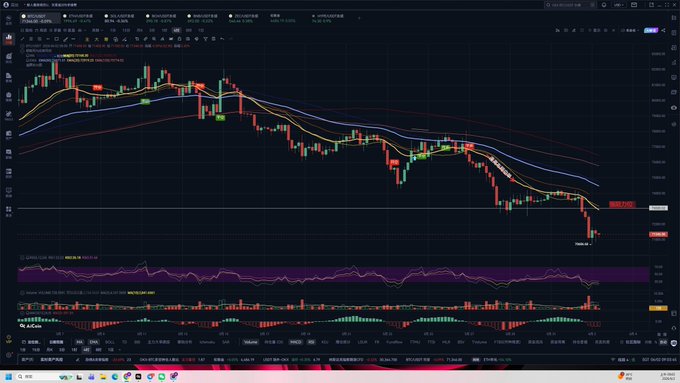Screen dimensions: 680x383
Task: Switch to the SOL/USDT ticker tab
Action: click(119, 18)
